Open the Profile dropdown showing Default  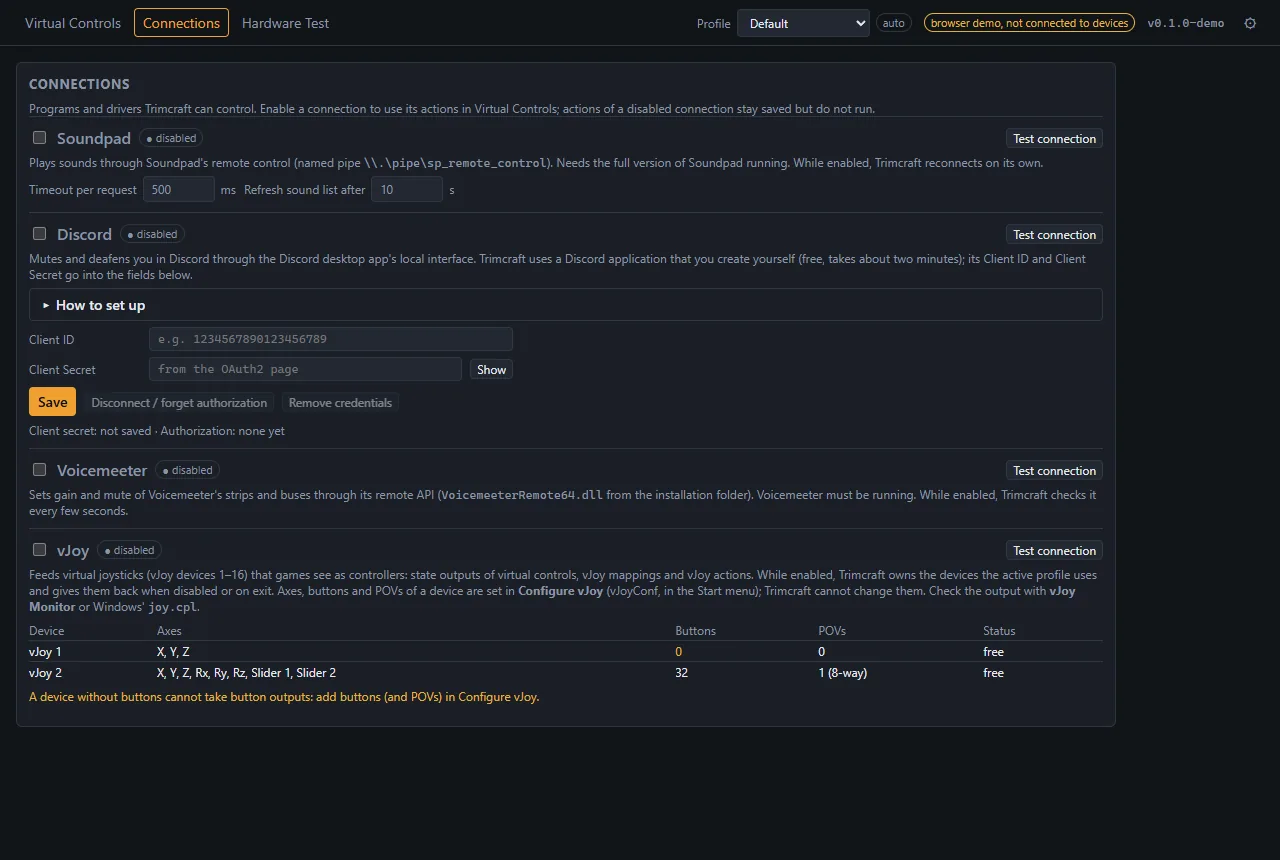[803, 23]
